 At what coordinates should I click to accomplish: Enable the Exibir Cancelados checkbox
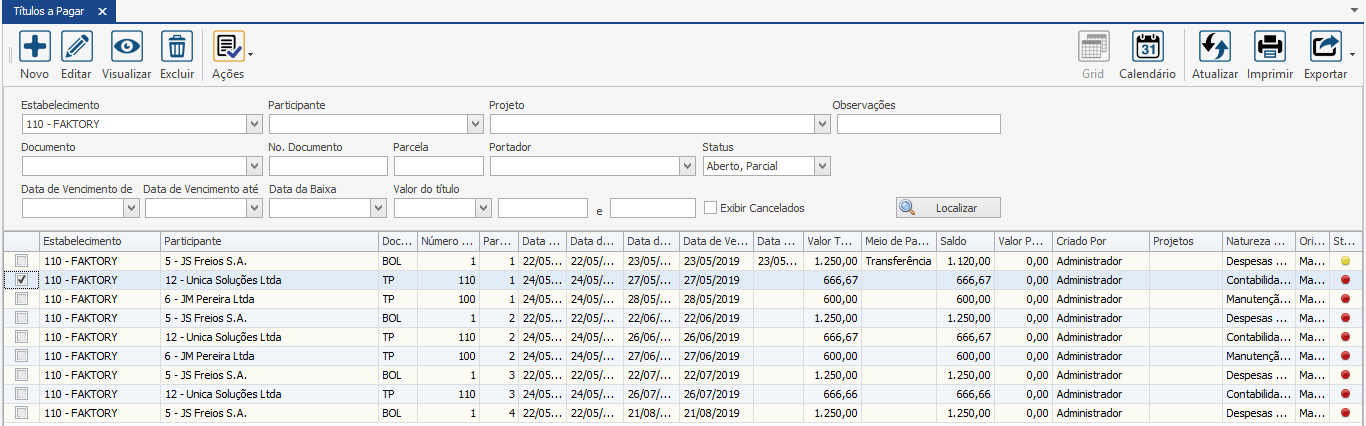(710, 208)
